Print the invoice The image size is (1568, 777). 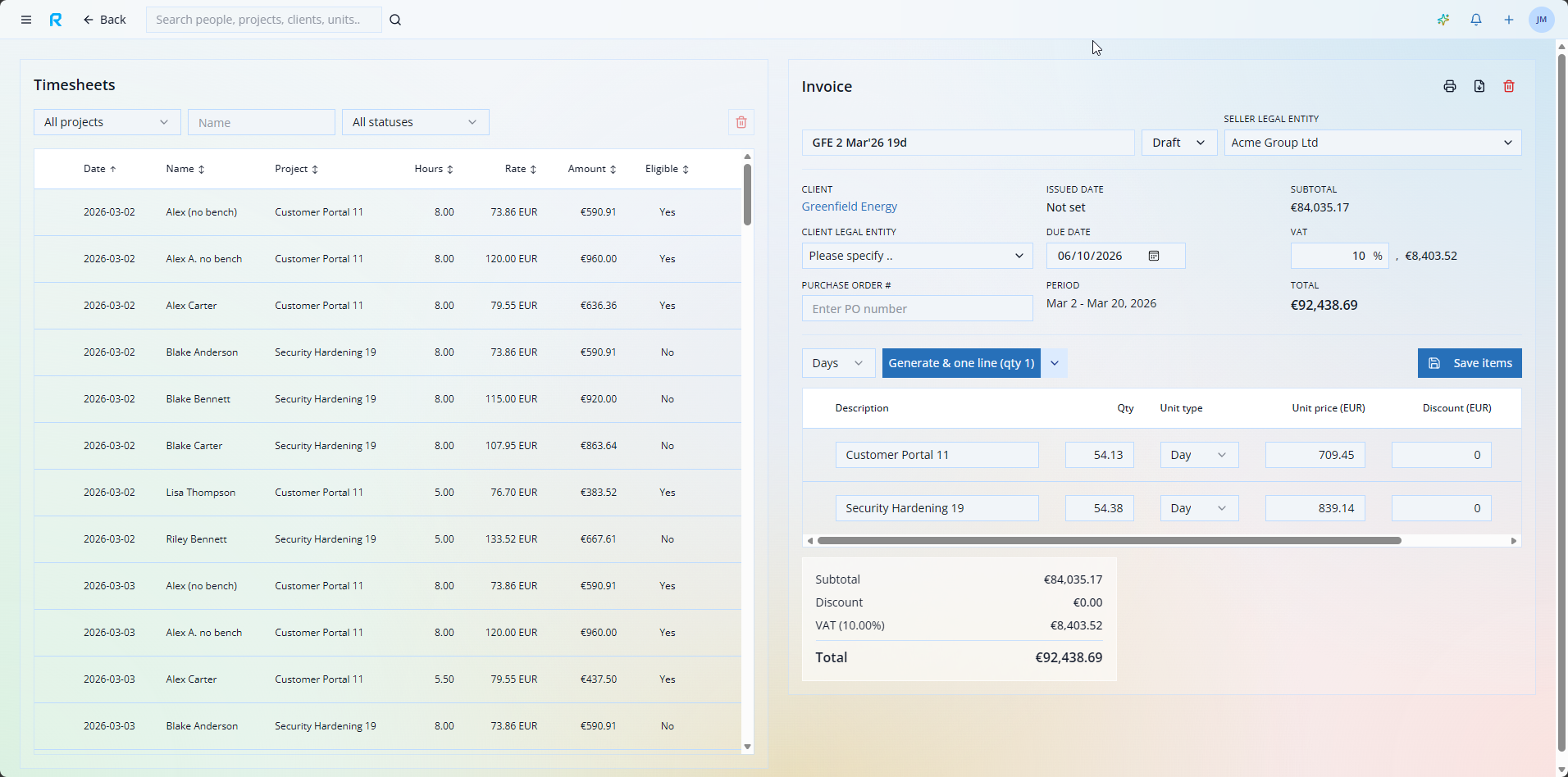1448,86
